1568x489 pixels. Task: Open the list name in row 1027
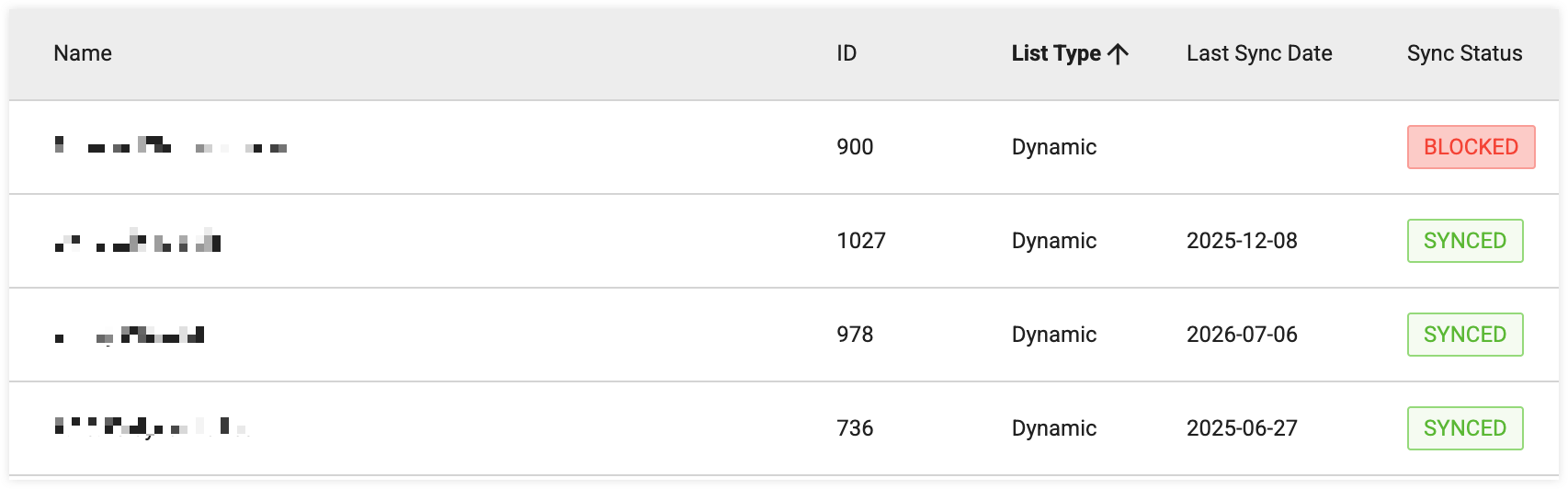click(x=138, y=241)
